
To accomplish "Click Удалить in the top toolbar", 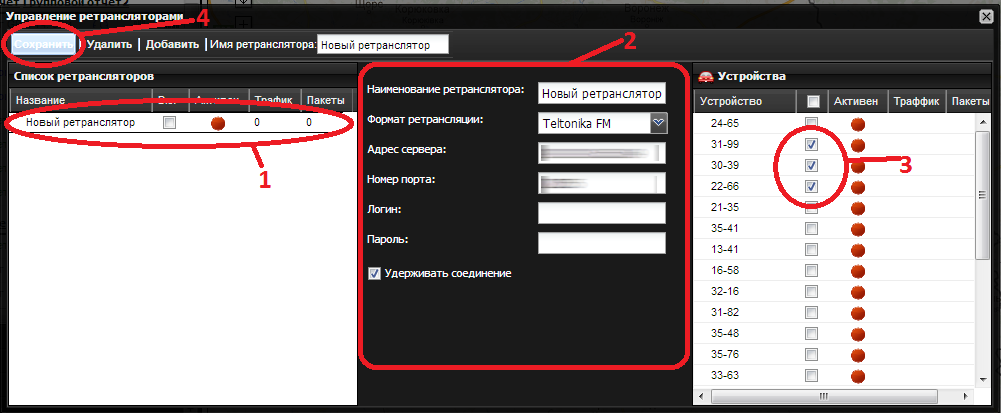I will click(109, 45).
